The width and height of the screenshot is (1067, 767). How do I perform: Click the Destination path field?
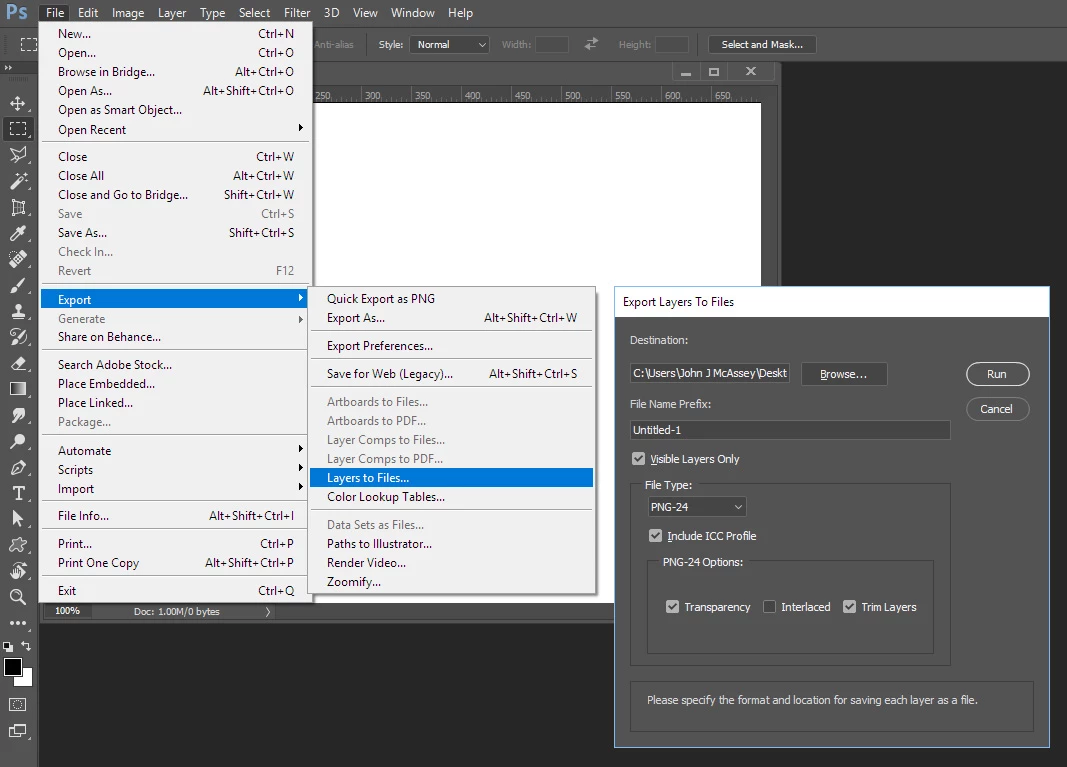coord(710,373)
